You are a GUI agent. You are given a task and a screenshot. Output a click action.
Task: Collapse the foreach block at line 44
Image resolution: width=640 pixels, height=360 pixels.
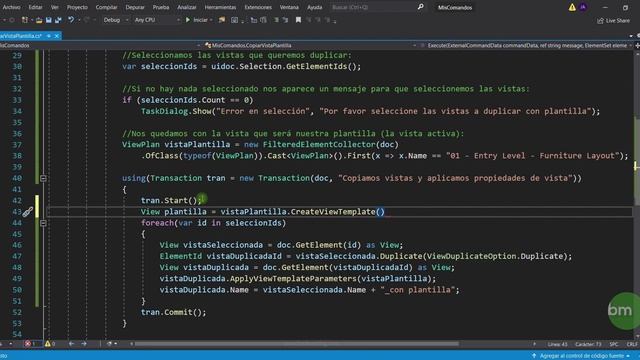[43, 223]
